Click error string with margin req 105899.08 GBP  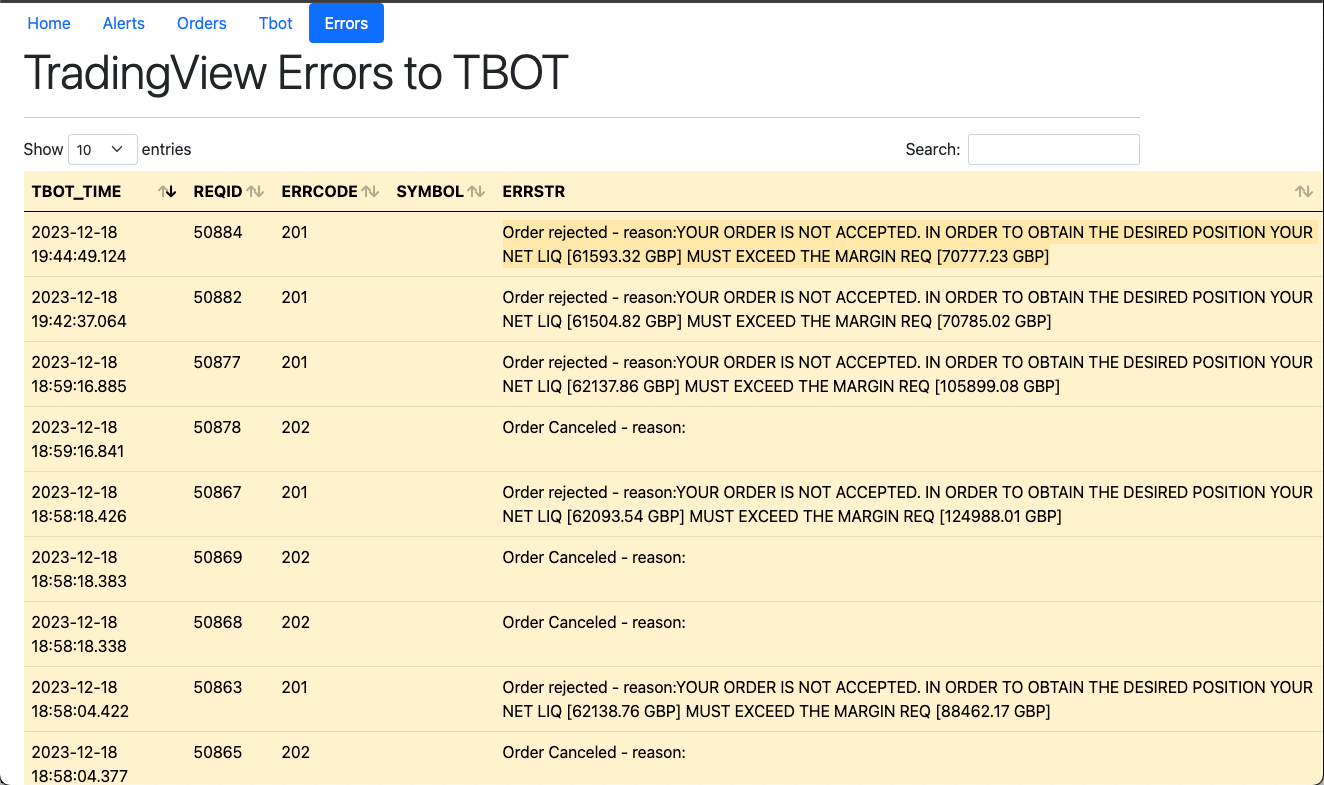coord(907,374)
